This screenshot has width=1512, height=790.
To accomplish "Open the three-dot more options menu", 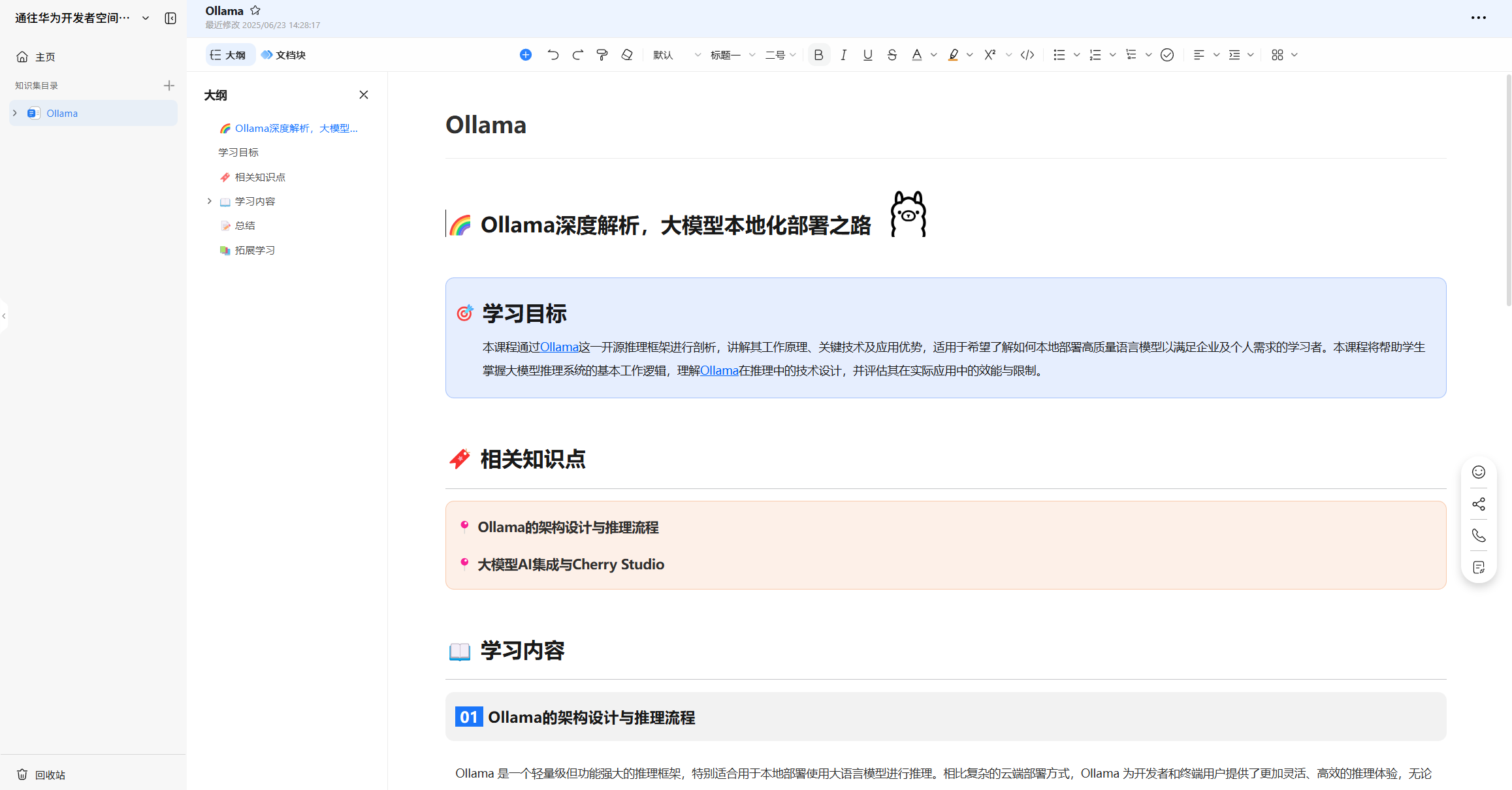I will point(1479,18).
